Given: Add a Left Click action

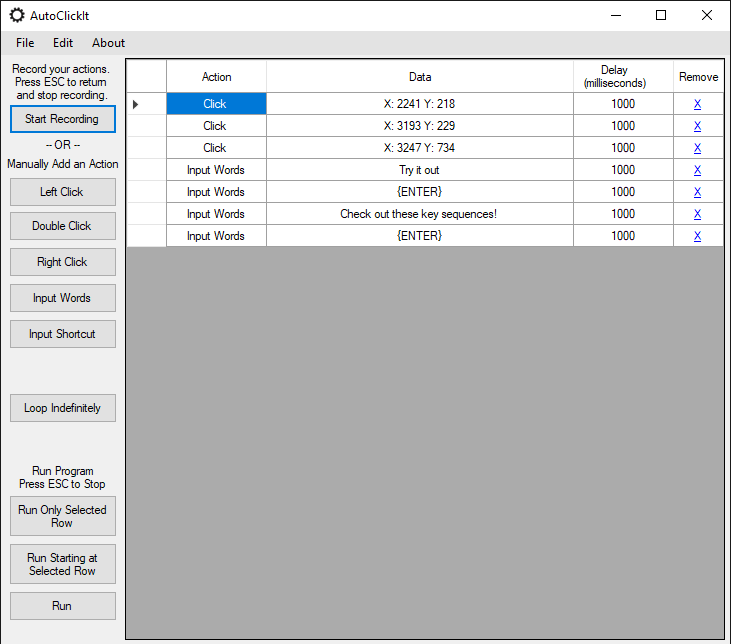Looking at the screenshot, I should pyautogui.click(x=62, y=192).
